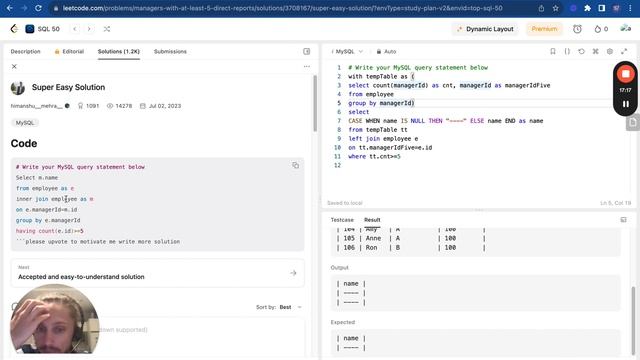Open author himanshu__mehra__ profile
640x360 pixels.
[x=37, y=106]
